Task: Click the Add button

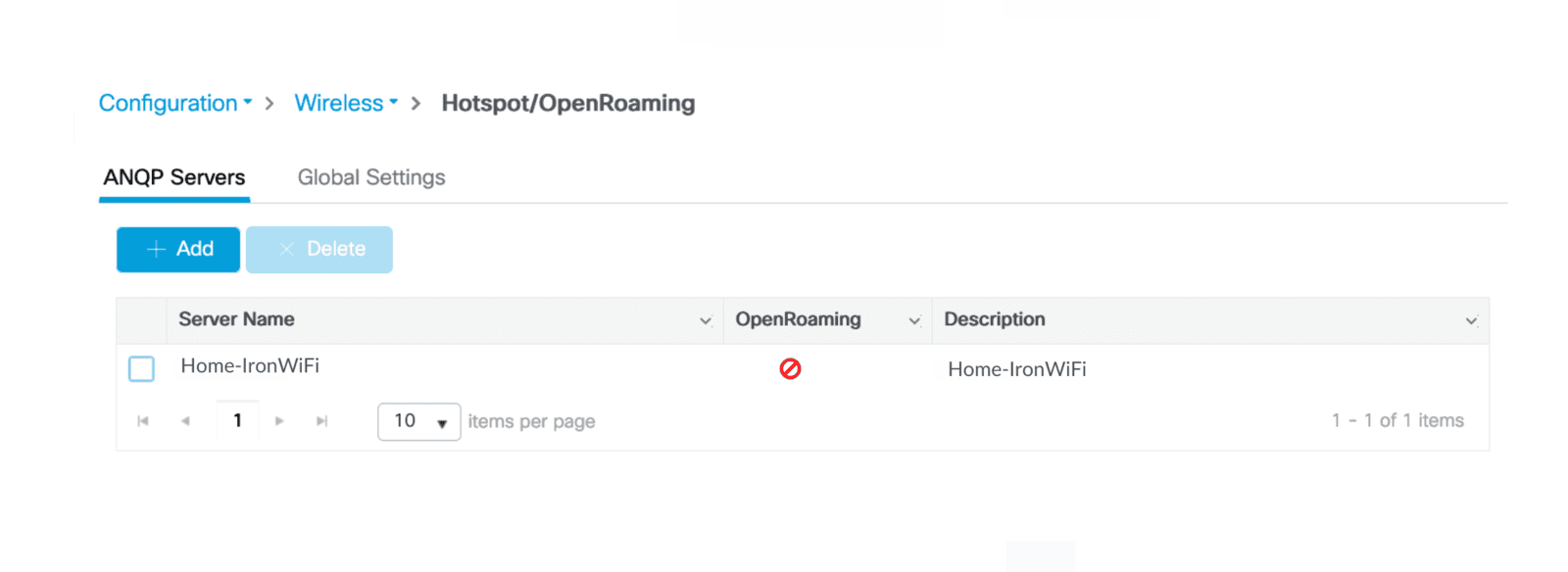Action: 178,249
